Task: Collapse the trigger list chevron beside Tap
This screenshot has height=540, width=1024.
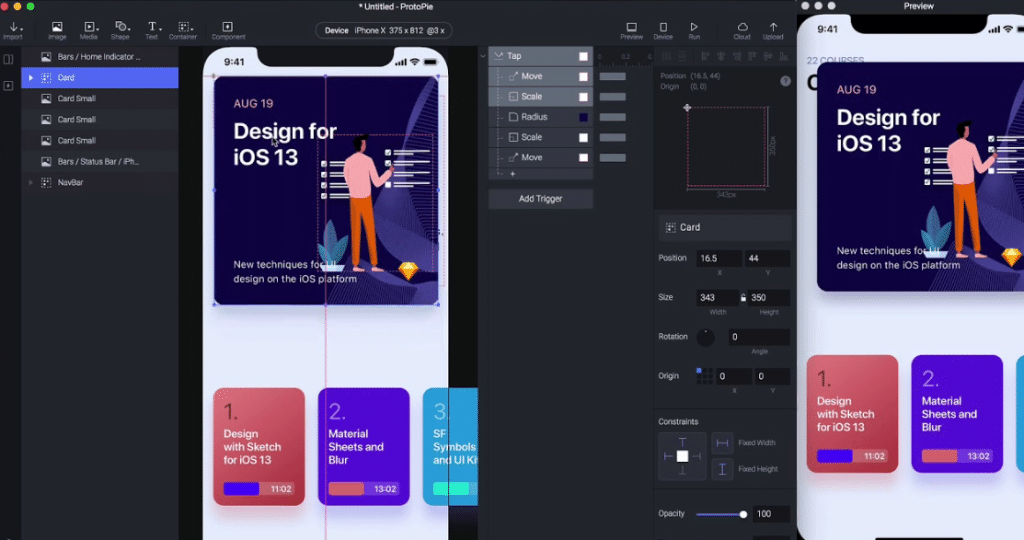Action: 483,56
